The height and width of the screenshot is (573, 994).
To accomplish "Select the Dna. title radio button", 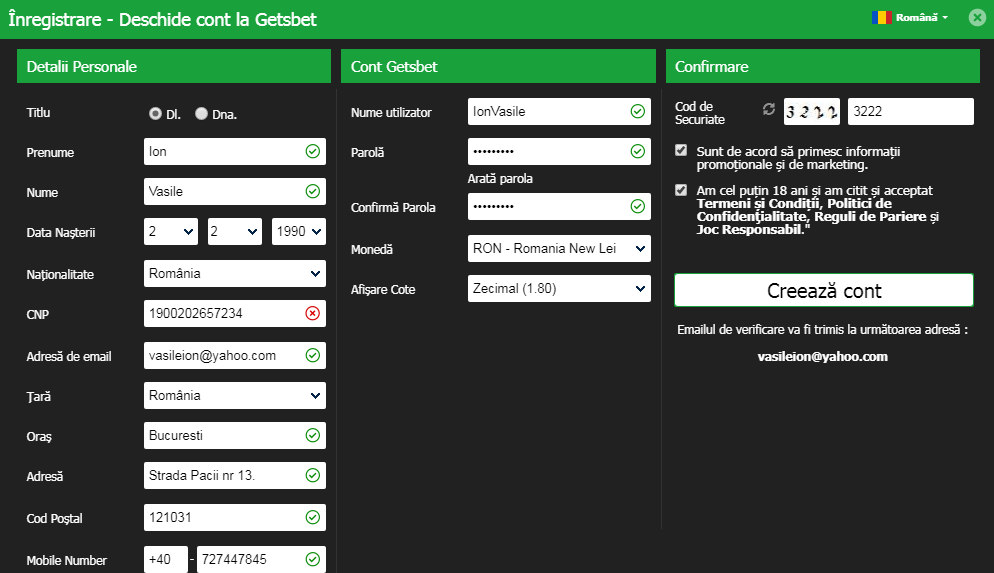I will [x=202, y=113].
